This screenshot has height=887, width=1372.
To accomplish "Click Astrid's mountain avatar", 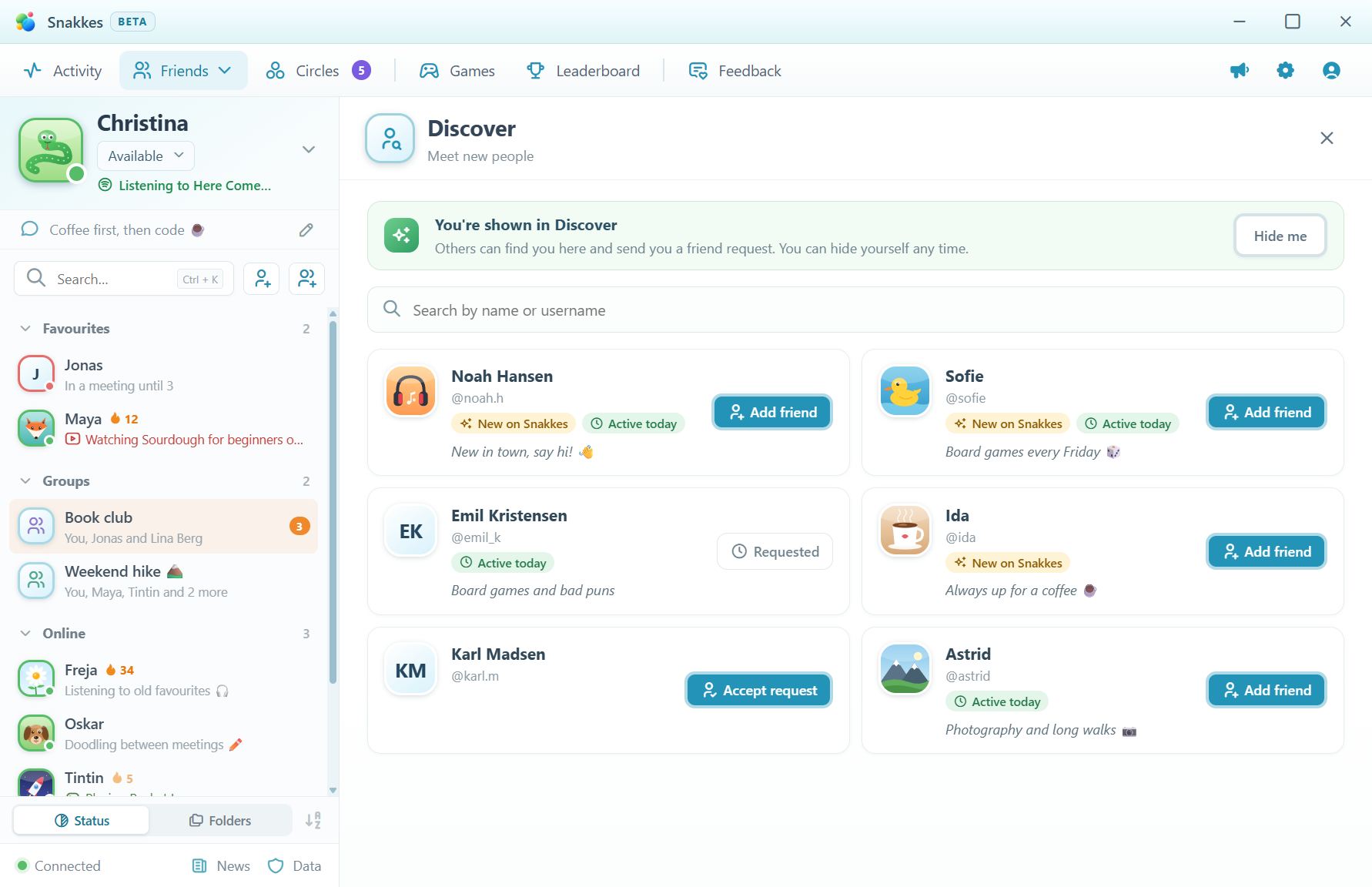I will coord(905,669).
